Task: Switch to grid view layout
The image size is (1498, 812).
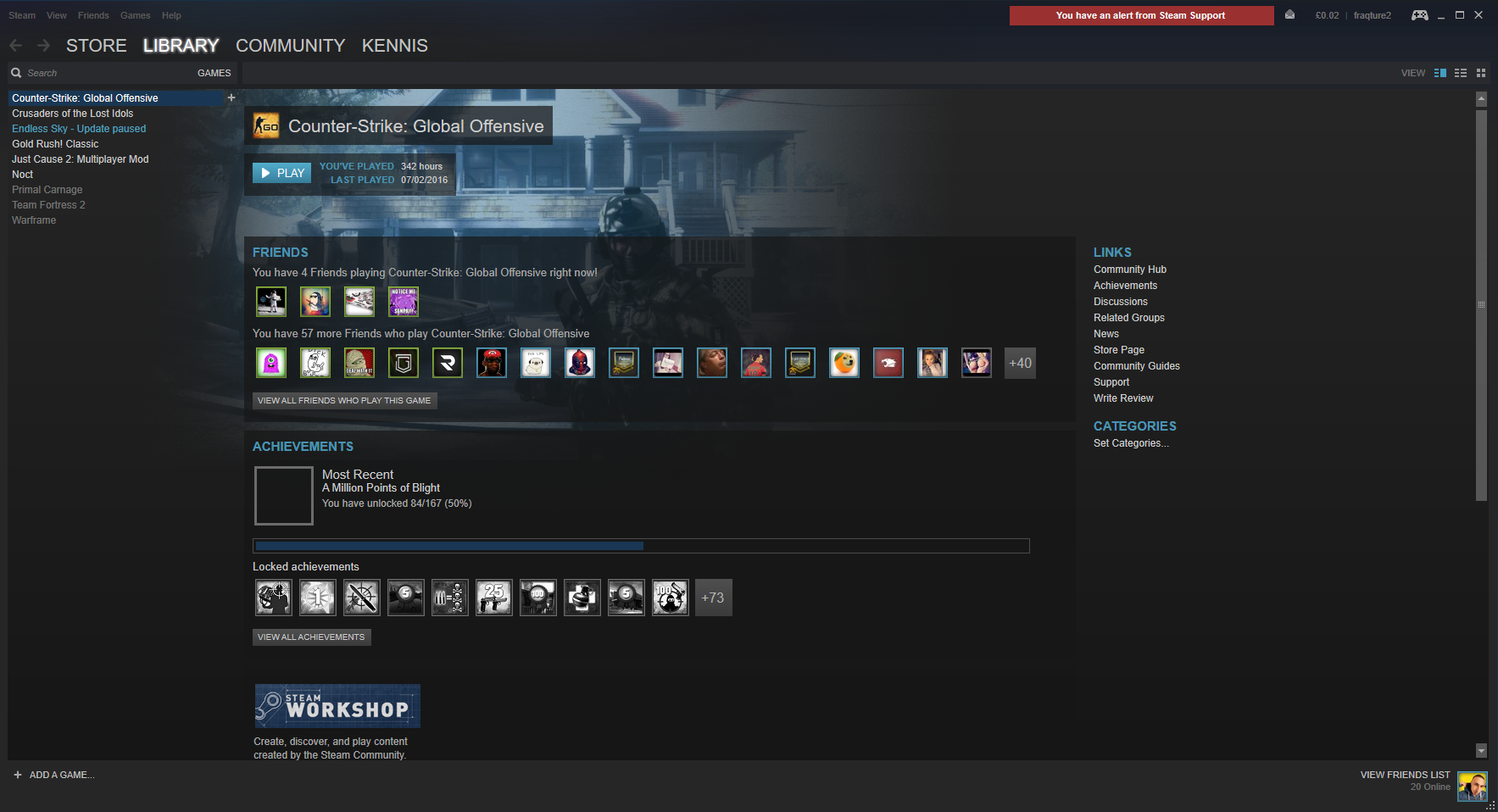Action: tap(1481, 73)
